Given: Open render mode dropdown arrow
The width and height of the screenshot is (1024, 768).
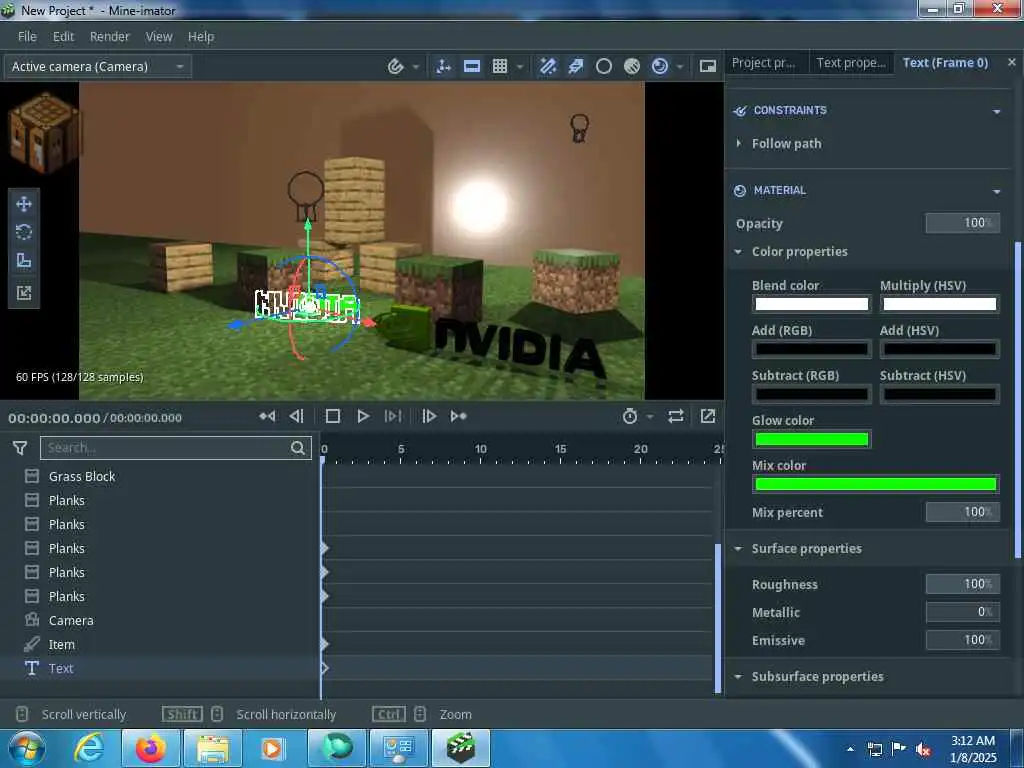Looking at the screenshot, I should pyautogui.click(x=680, y=67).
